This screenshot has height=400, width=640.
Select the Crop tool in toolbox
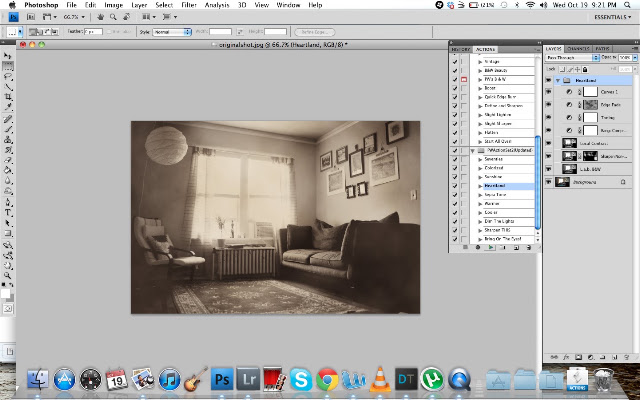[8, 97]
